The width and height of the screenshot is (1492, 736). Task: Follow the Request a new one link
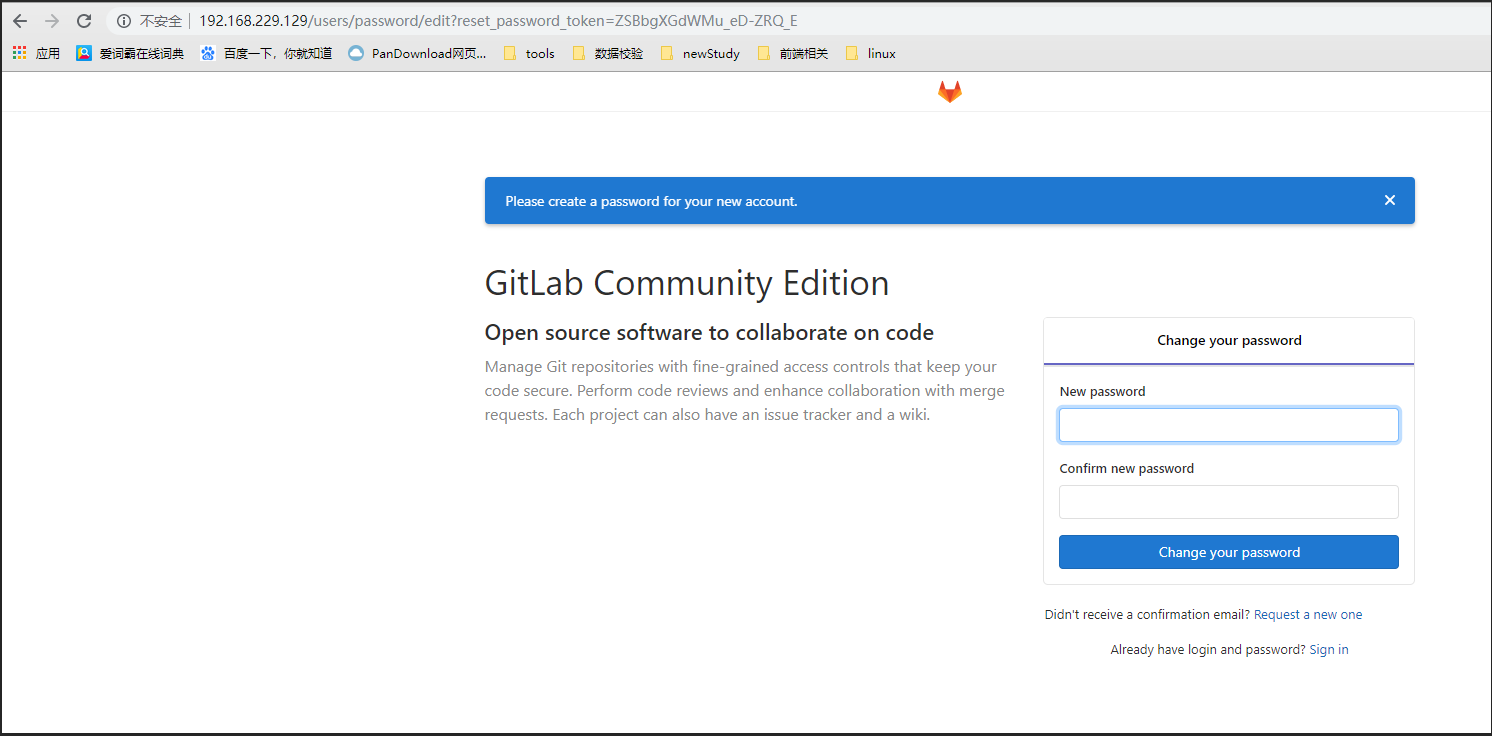[x=1308, y=615]
